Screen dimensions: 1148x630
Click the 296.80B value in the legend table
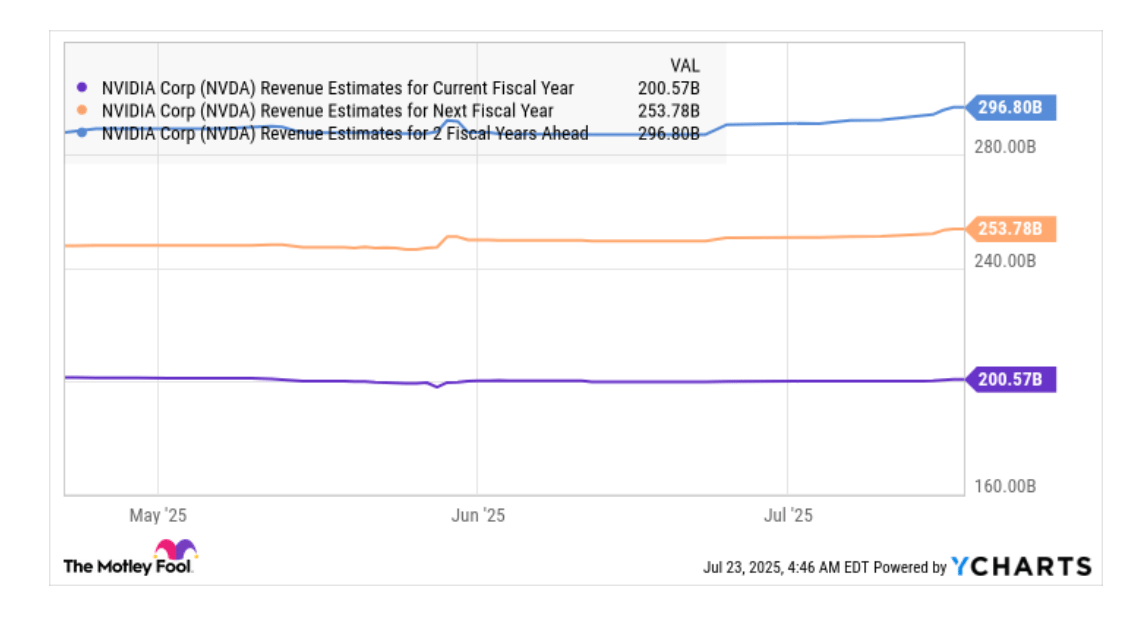[668, 134]
